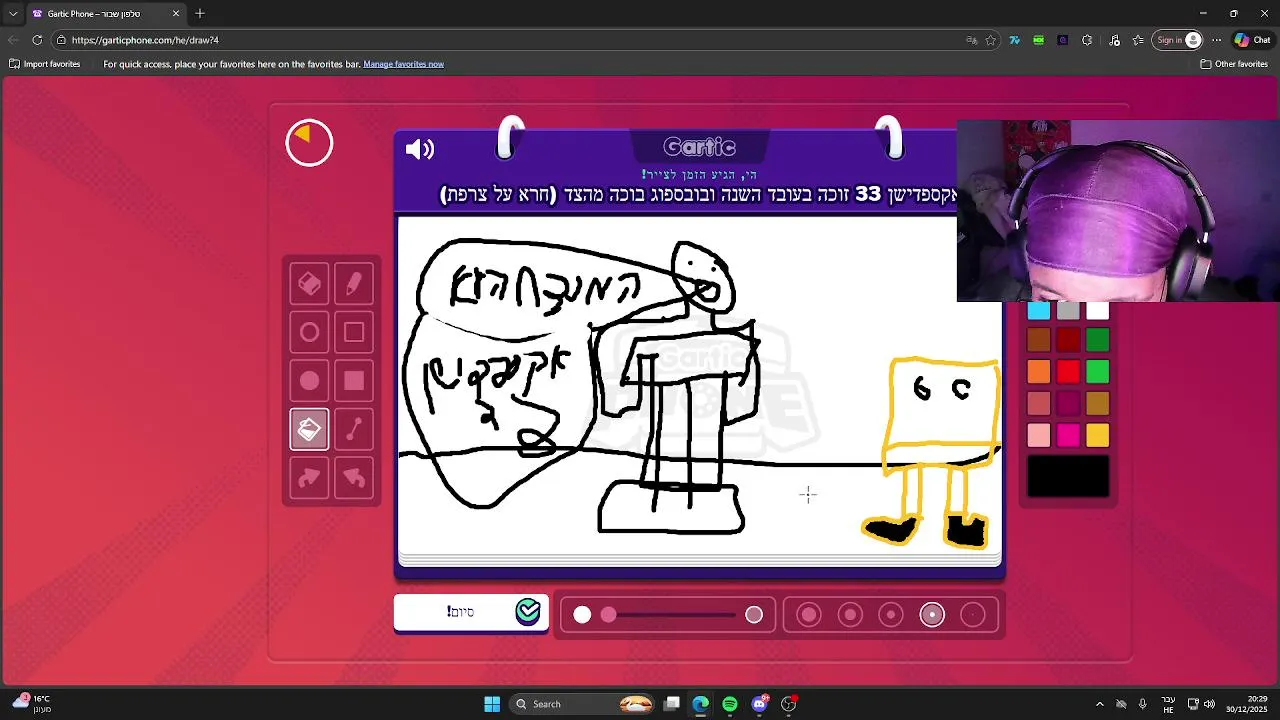
Task: Click the Sign in button
Action: click(1178, 40)
